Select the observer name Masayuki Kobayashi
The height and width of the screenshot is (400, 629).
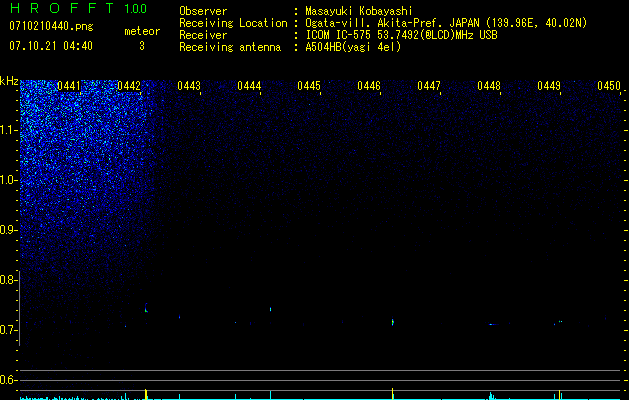pyautogui.click(x=359, y=11)
